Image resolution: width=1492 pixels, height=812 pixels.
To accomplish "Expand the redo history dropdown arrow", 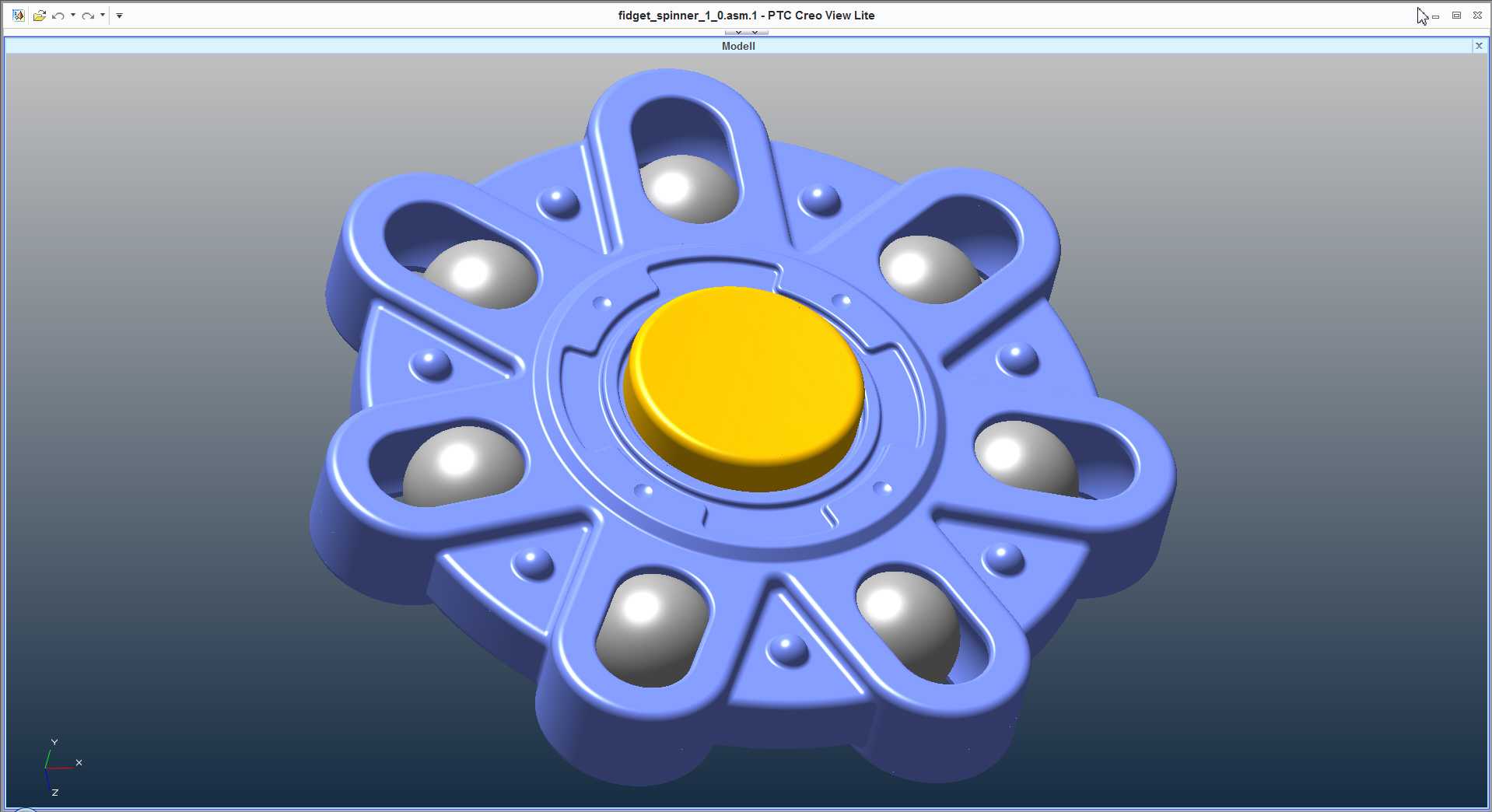I will (103, 15).
